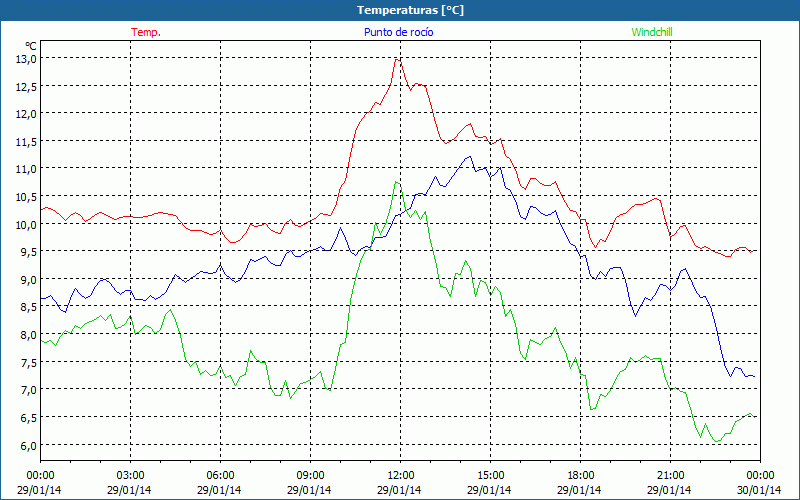
Task: Click the 6,0 y-axis value
Action: 28,445
